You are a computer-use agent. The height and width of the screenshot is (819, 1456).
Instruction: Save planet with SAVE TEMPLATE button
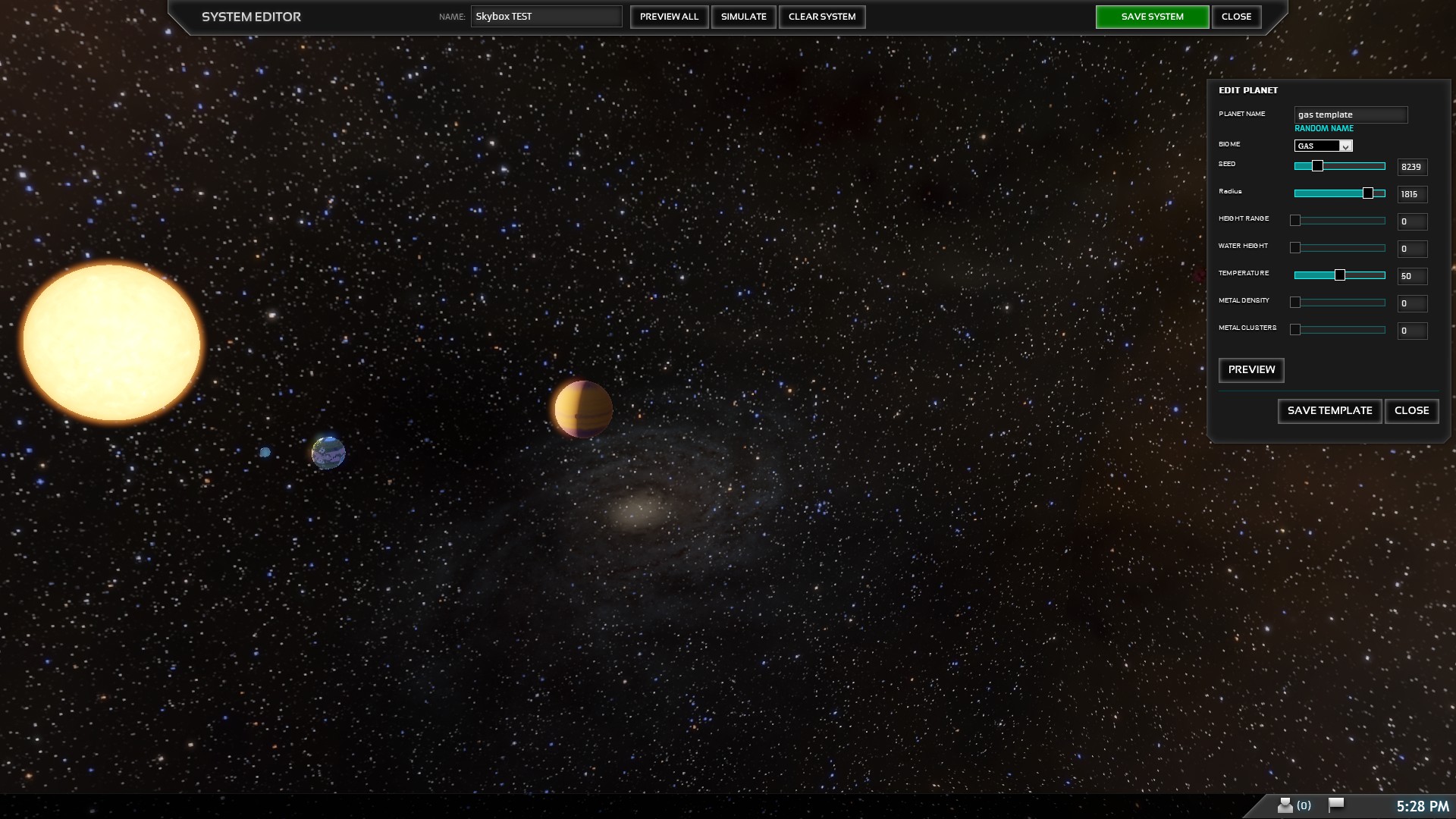(1329, 411)
